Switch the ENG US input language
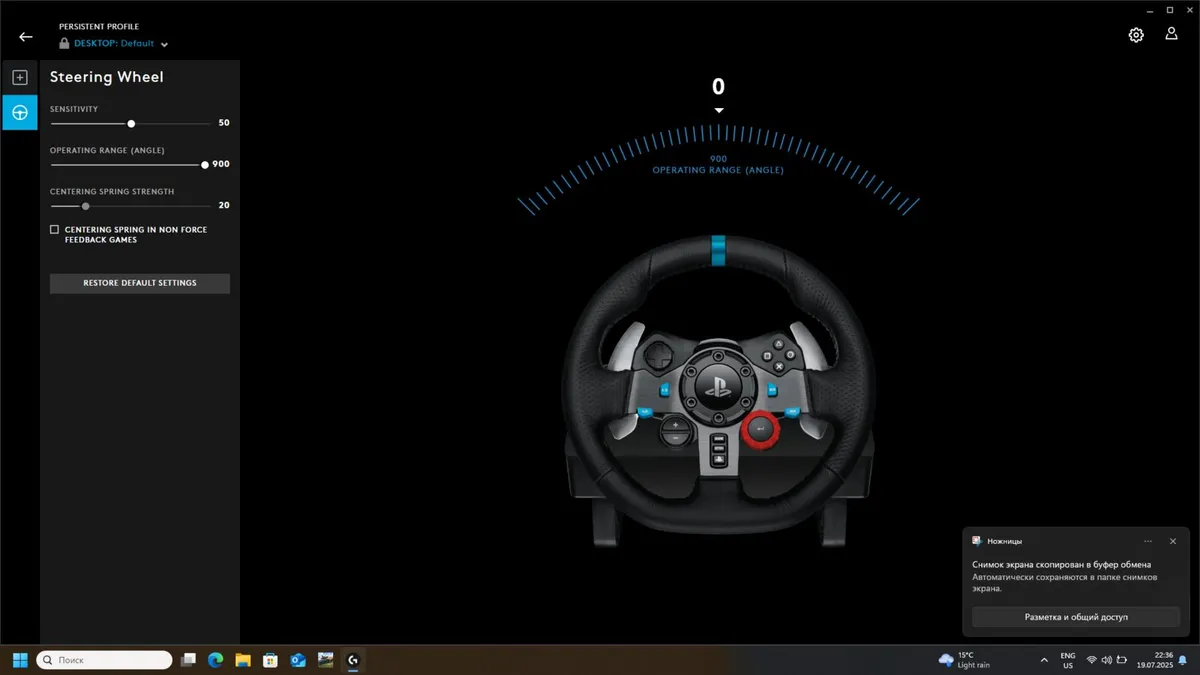1200x675 pixels. (1068, 660)
